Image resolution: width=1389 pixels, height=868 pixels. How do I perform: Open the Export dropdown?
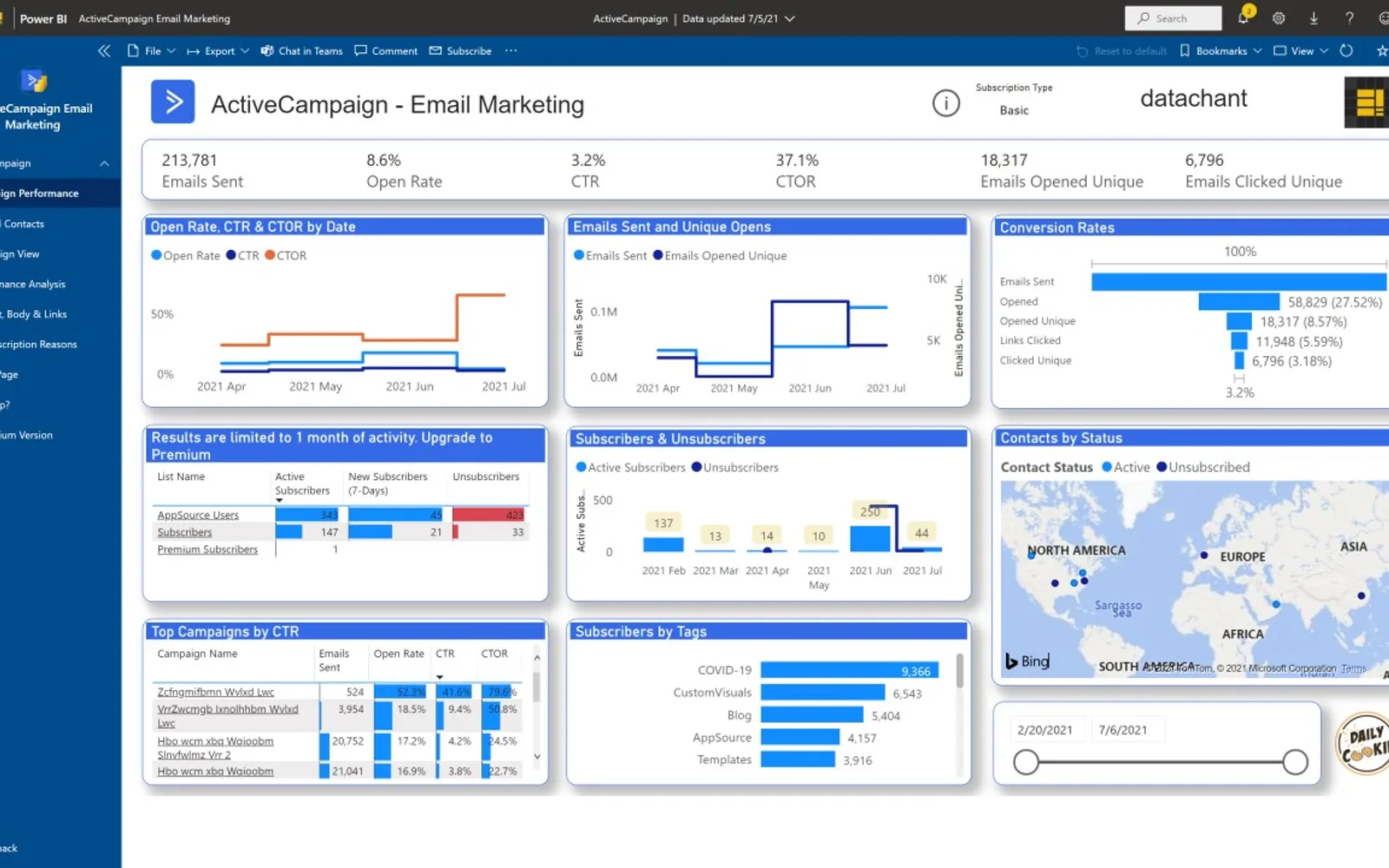coord(218,51)
